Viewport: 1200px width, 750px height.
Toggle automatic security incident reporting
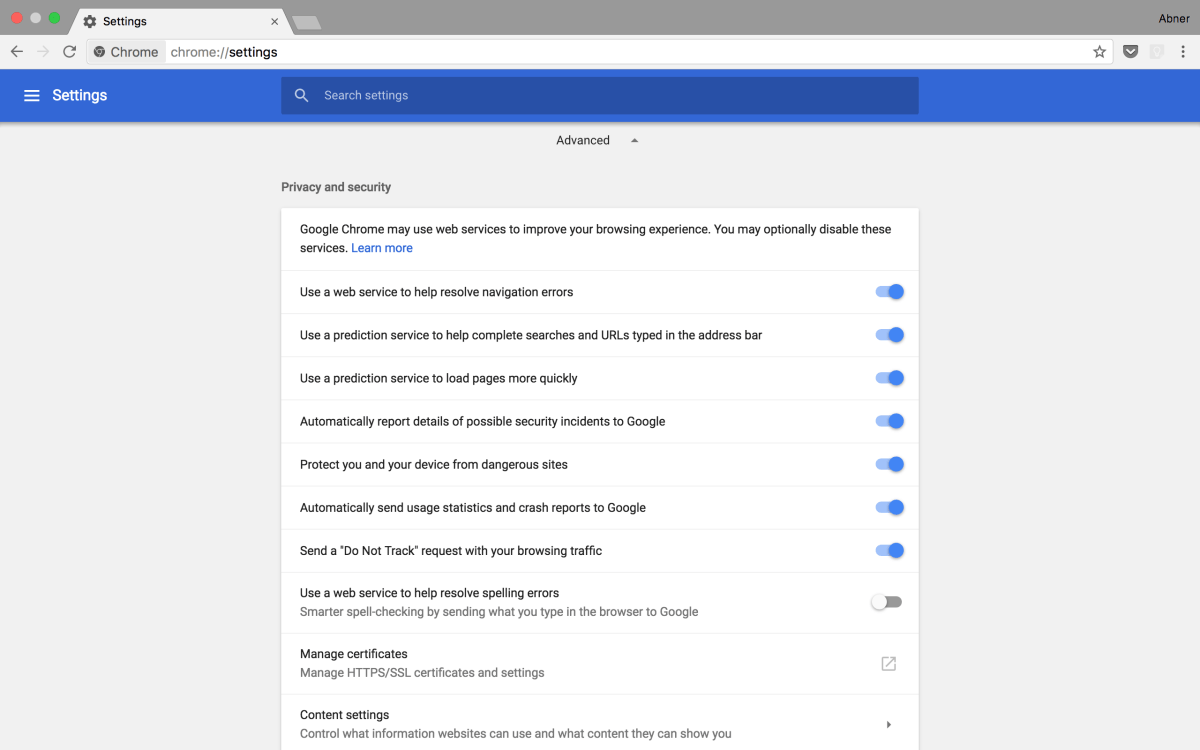(x=889, y=421)
